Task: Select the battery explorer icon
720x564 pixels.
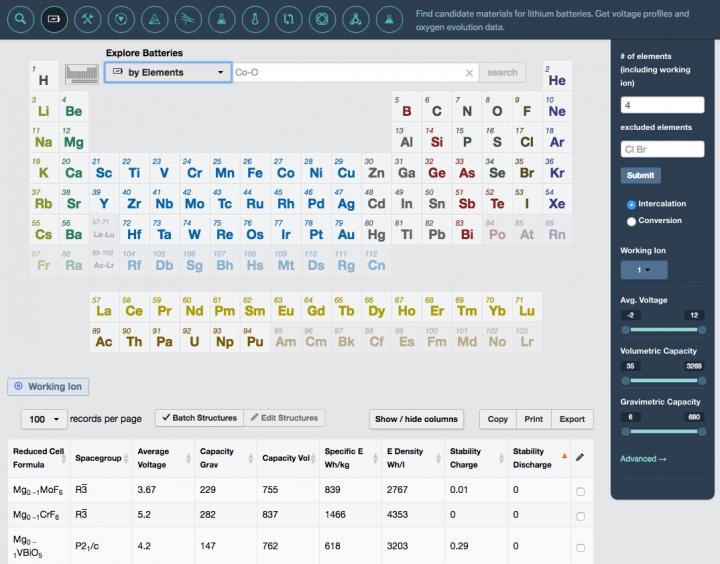Action: click(55, 18)
